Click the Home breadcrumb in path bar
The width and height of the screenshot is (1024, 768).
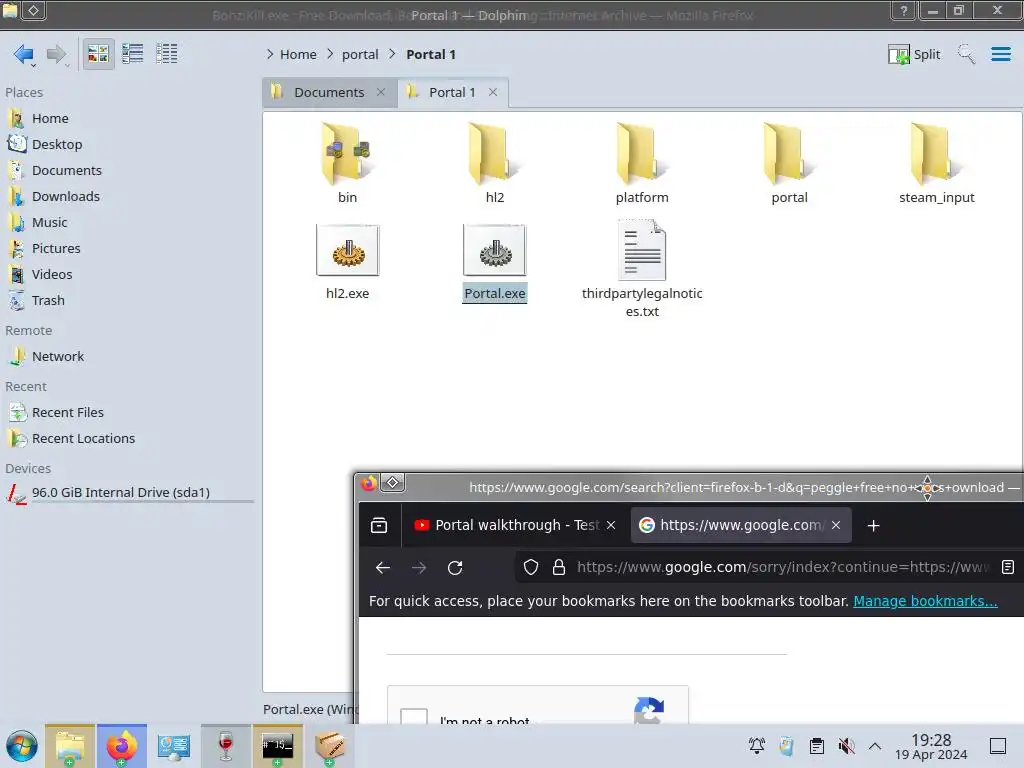(x=298, y=54)
